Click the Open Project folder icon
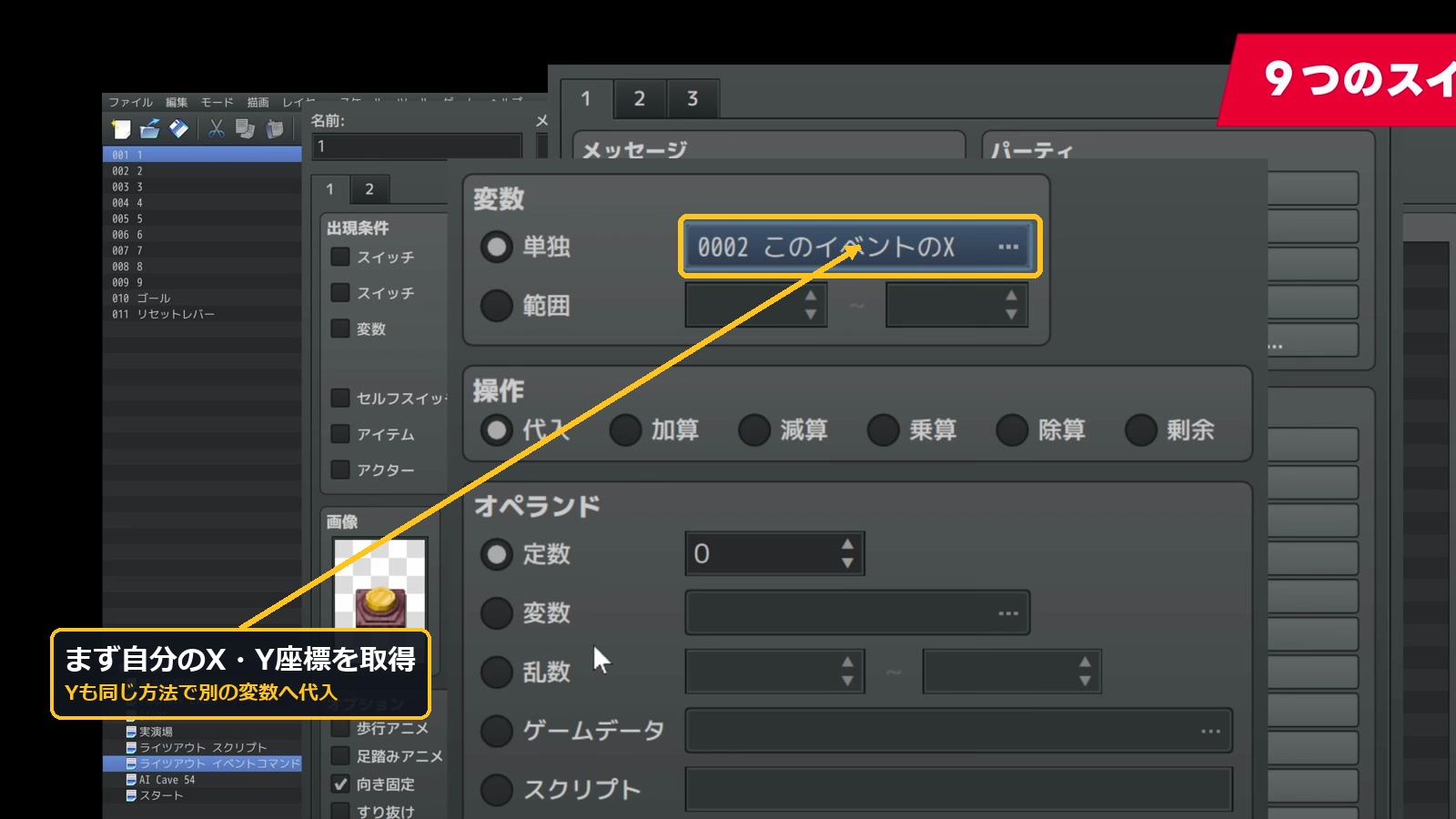Image resolution: width=1456 pixels, height=819 pixels. (150, 129)
